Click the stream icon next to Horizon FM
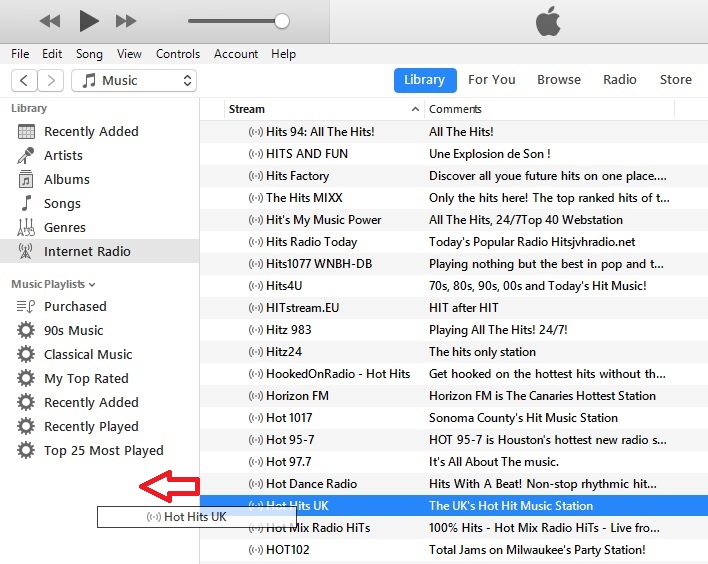 tap(256, 396)
